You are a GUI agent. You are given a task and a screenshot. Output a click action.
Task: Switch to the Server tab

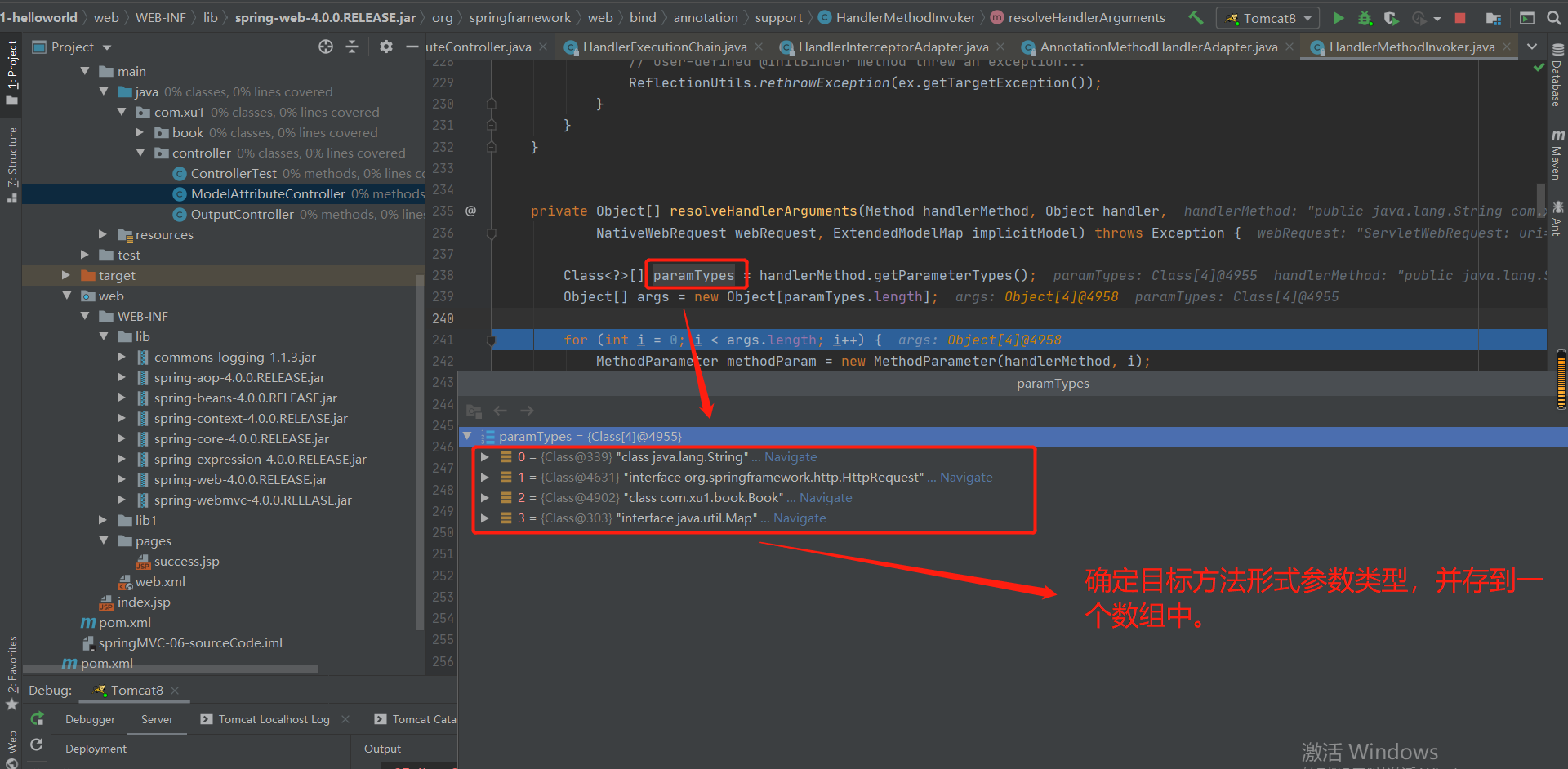pos(157,719)
